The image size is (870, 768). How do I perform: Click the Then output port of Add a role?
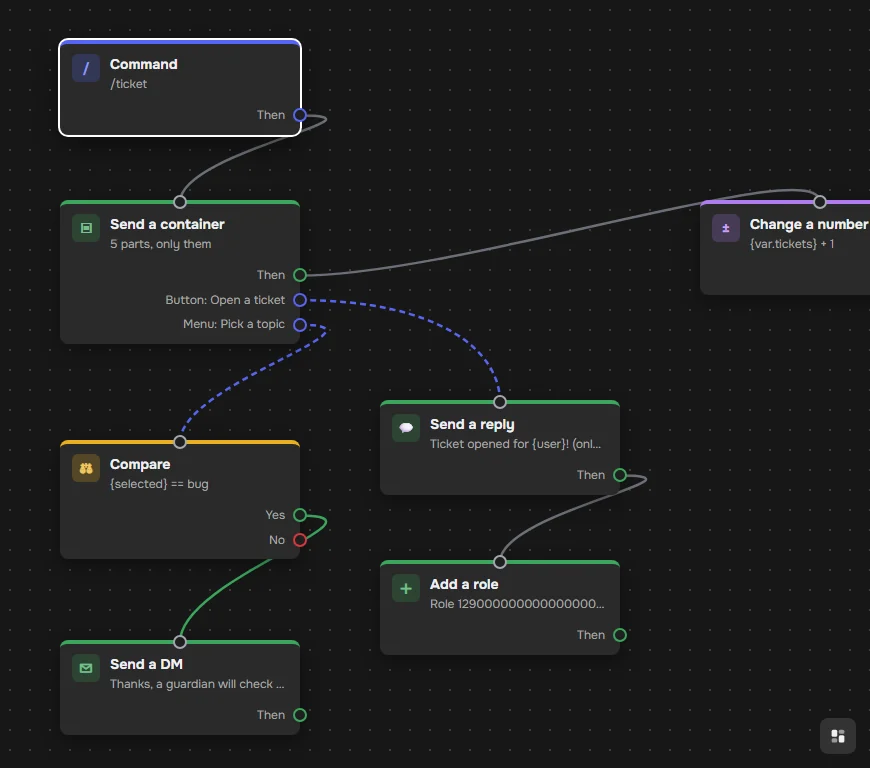(620, 635)
